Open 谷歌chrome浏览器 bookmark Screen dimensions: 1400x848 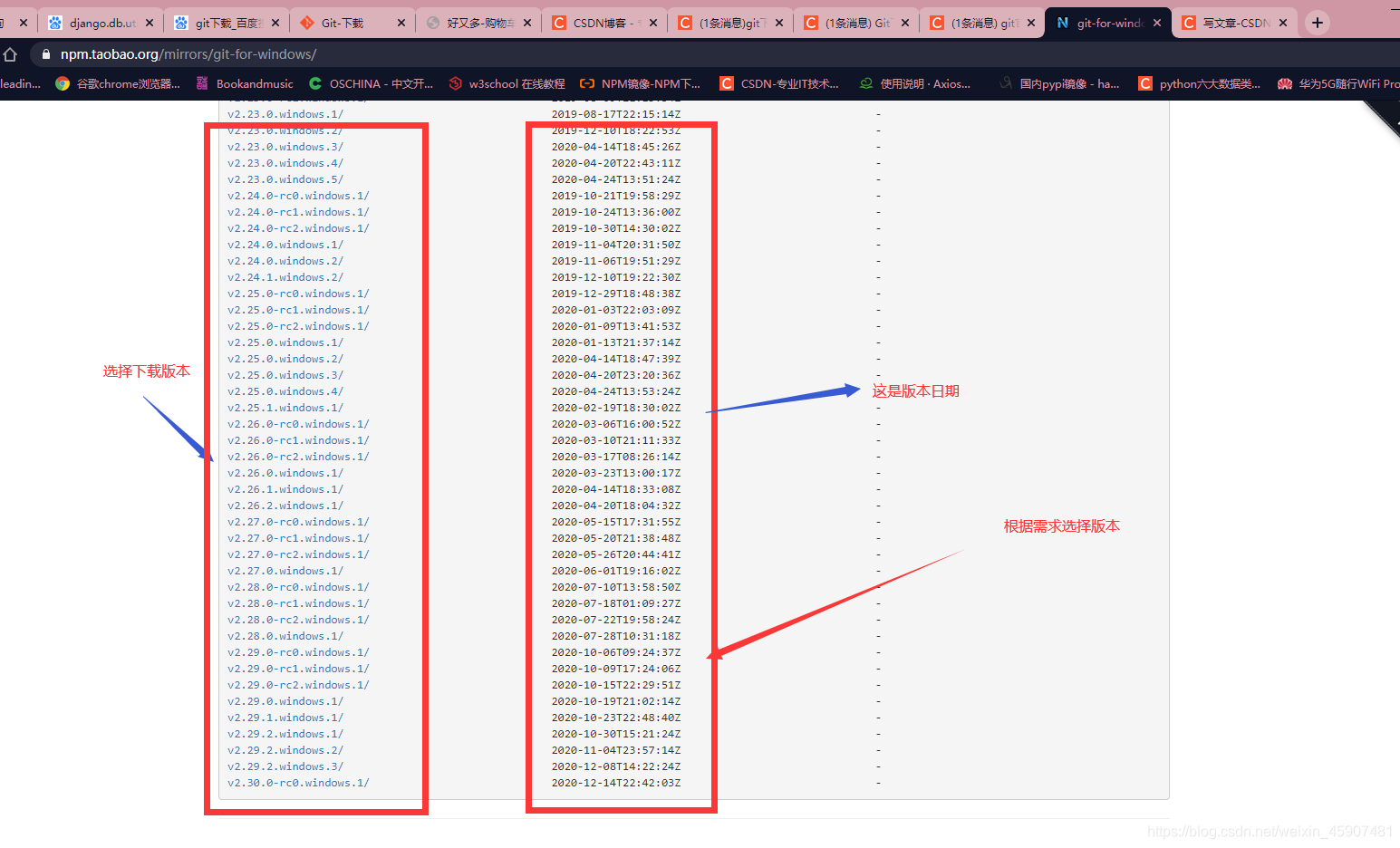point(118,83)
